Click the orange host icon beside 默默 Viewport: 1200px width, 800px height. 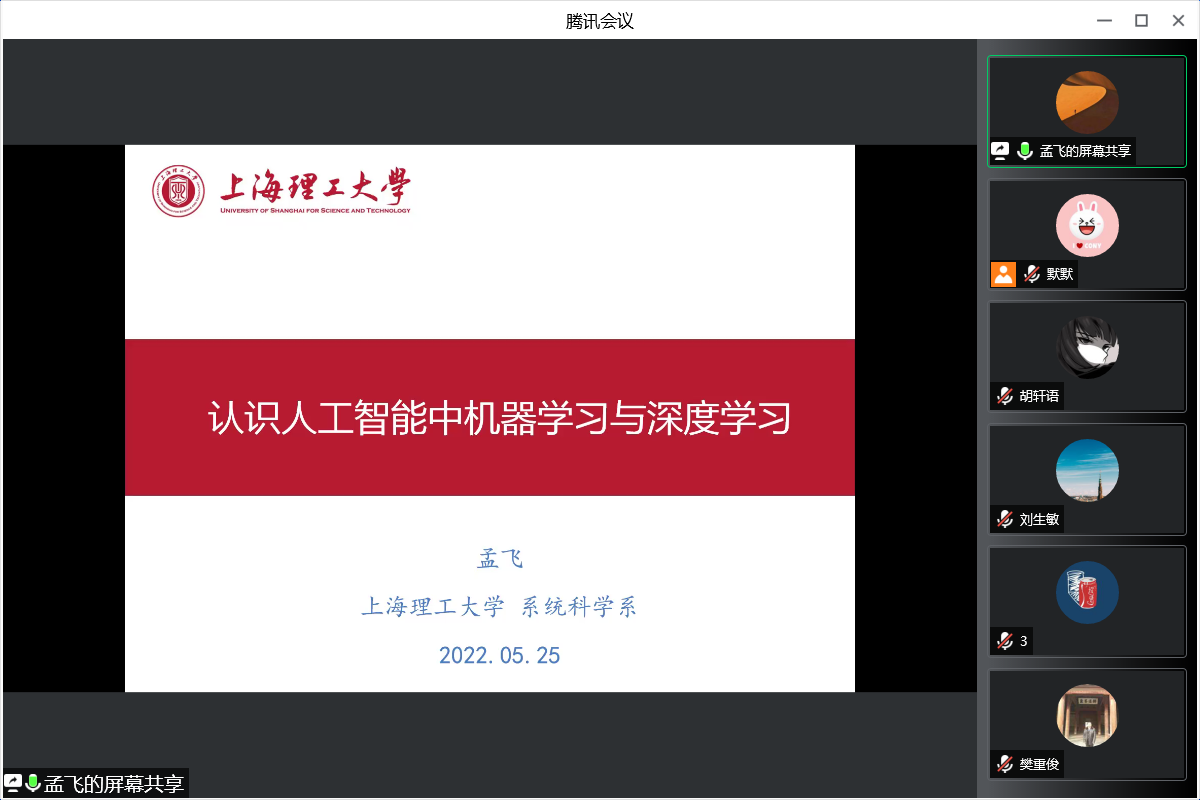[x=1003, y=274]
